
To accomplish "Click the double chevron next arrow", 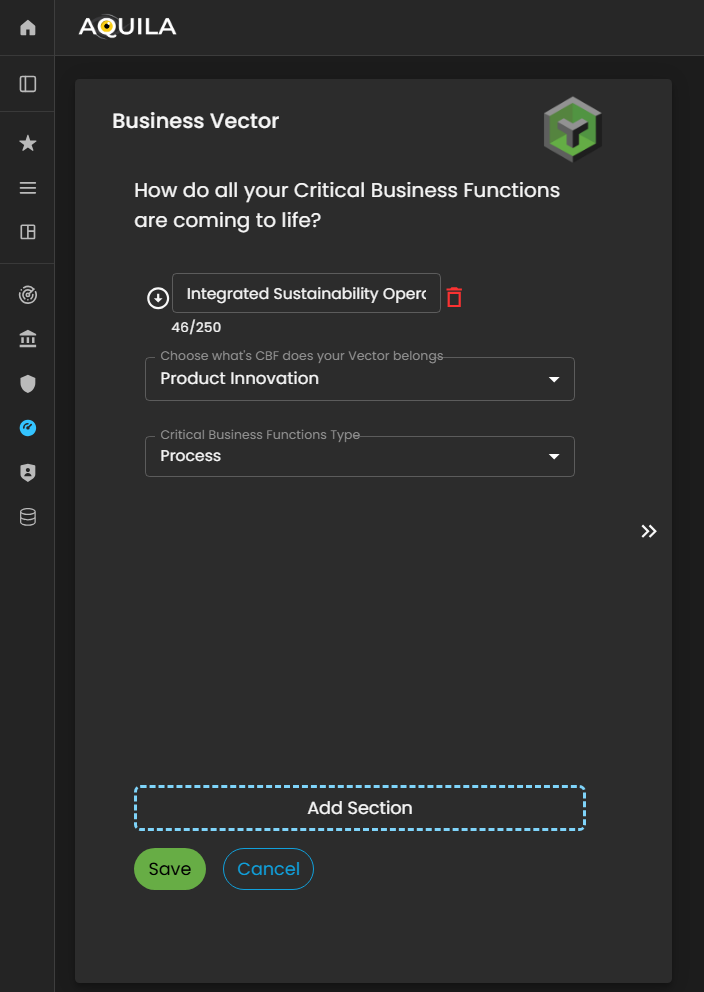I will point(649,531).
